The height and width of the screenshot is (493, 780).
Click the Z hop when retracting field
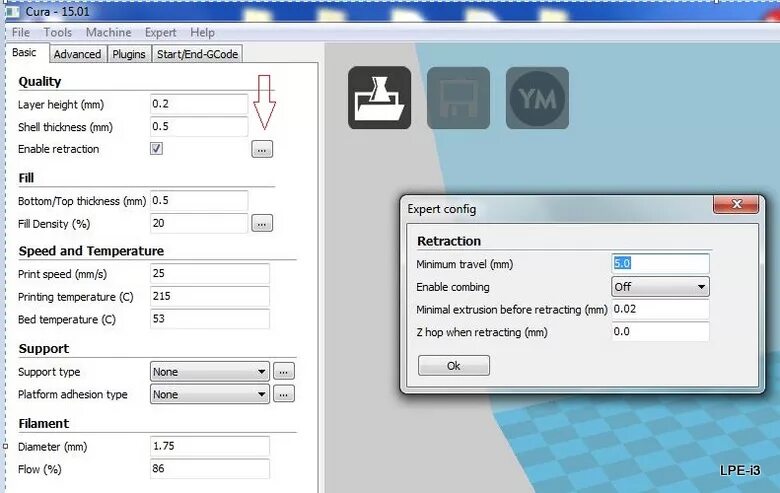[x=660, y=332]
